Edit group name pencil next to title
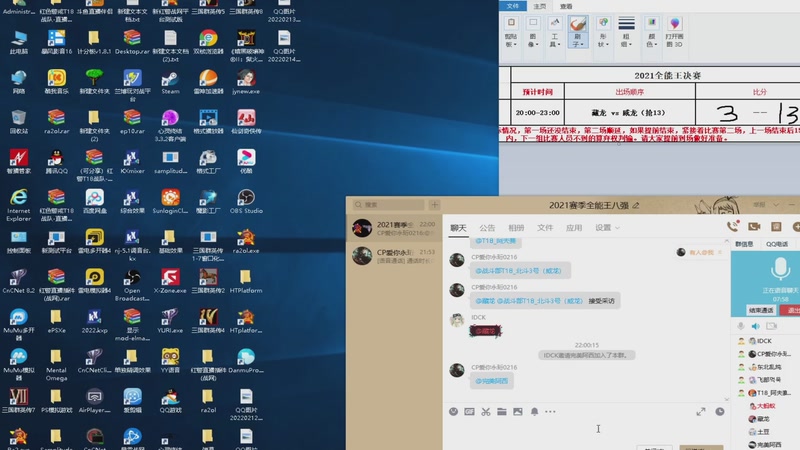 (x=636, y=205)
